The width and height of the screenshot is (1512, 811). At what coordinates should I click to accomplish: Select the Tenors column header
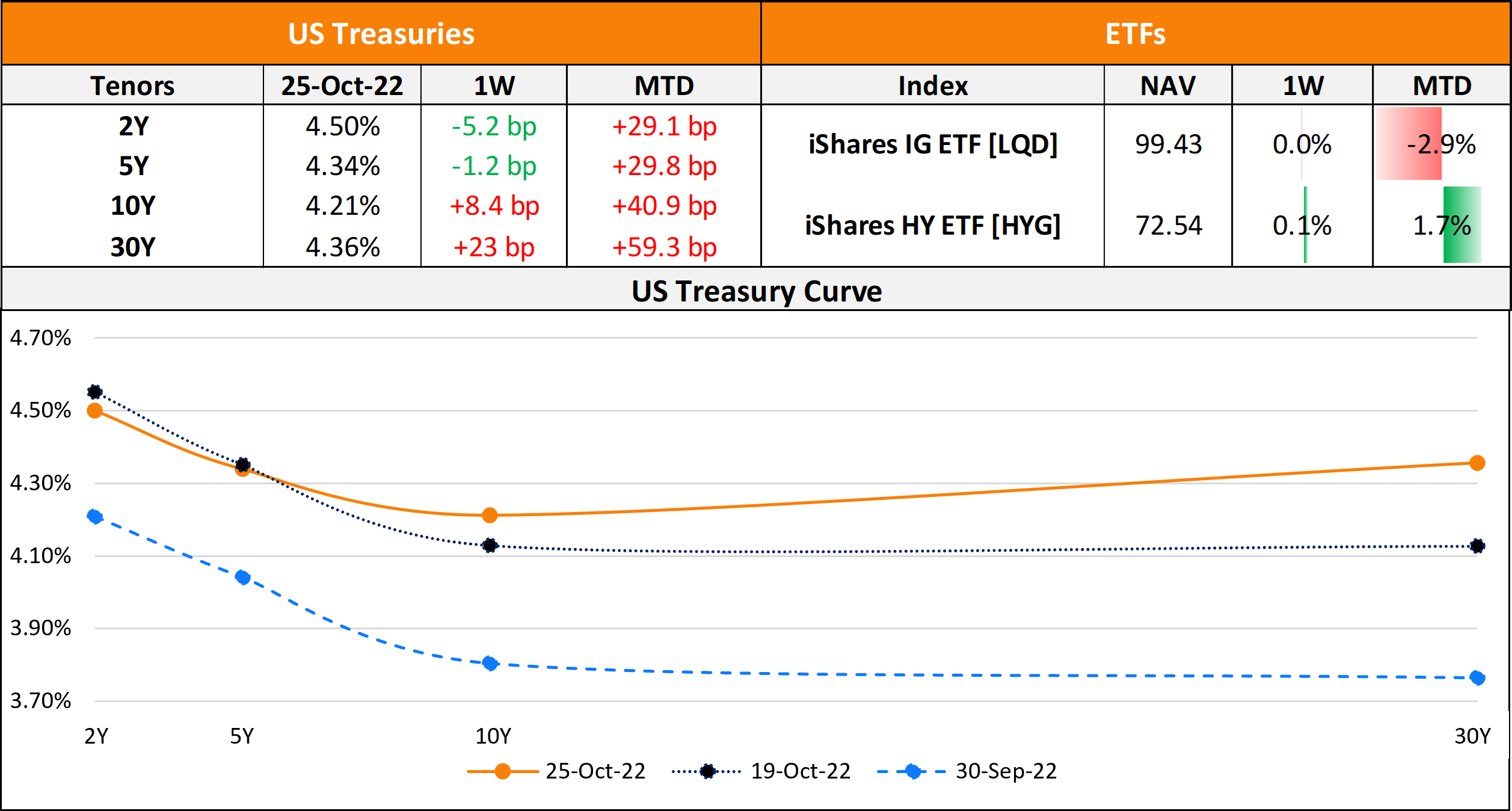point(132,85)
